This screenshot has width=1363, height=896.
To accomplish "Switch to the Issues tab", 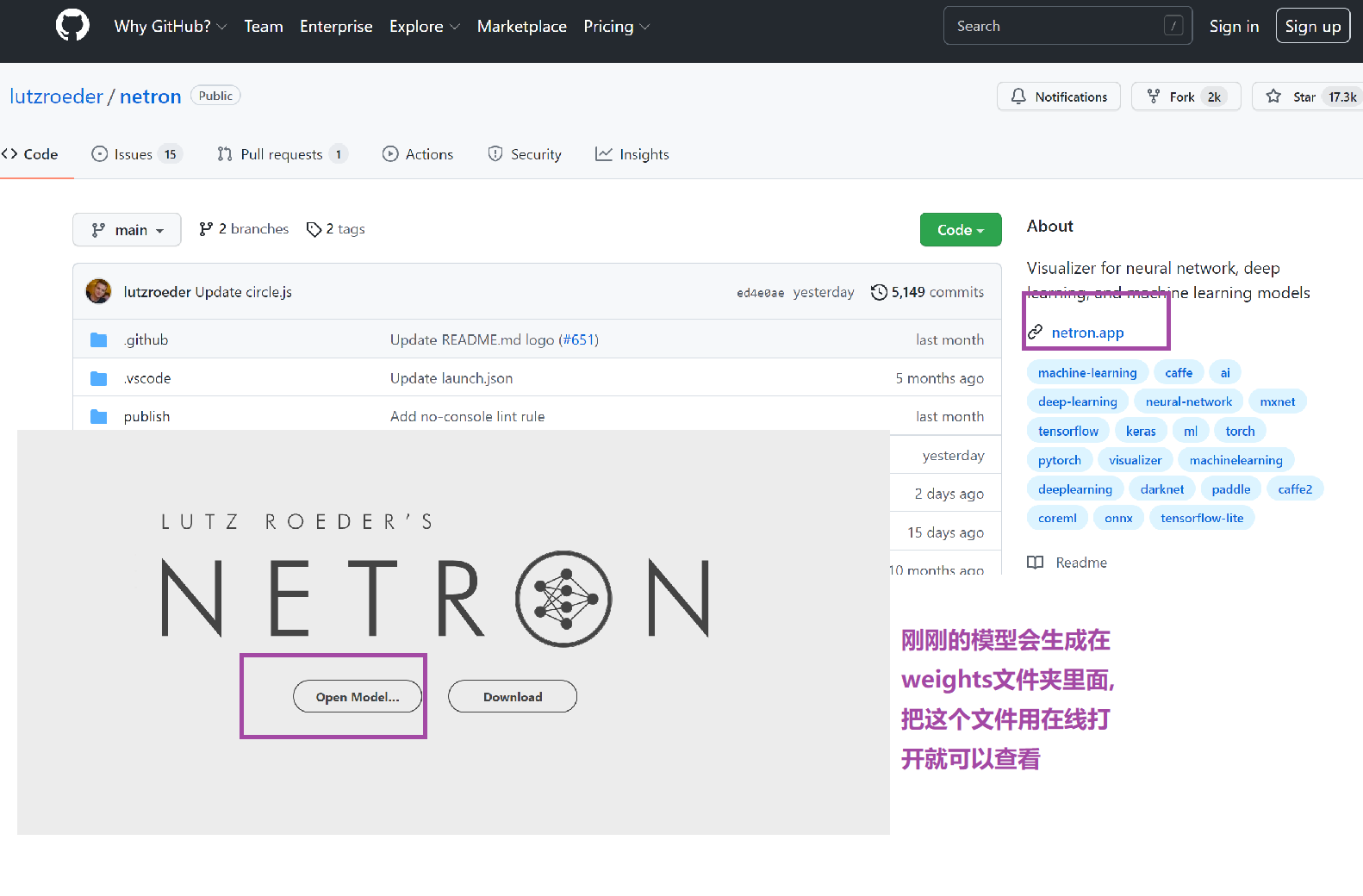I will [x=136, y=154].
